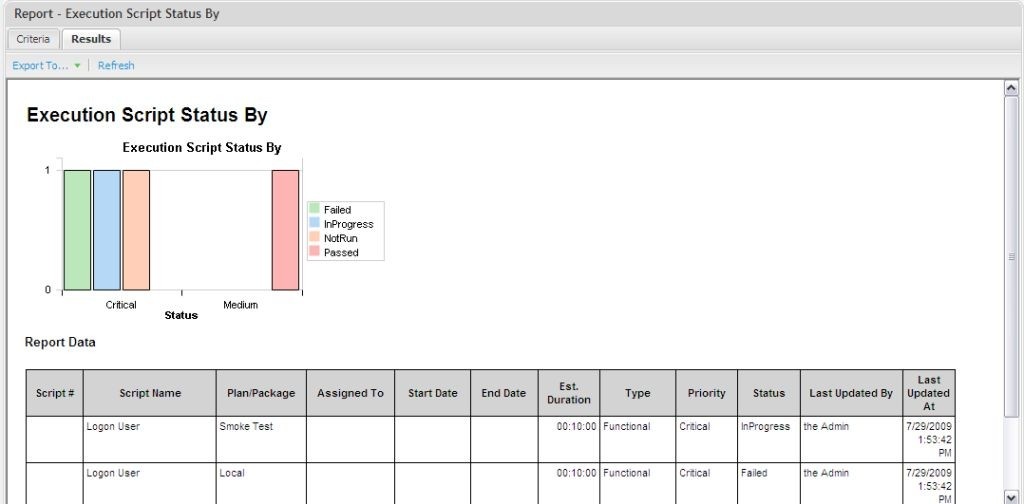Click the orange NotRun legend swatch
The image size is (1024, 504).
tap(314, 238)
